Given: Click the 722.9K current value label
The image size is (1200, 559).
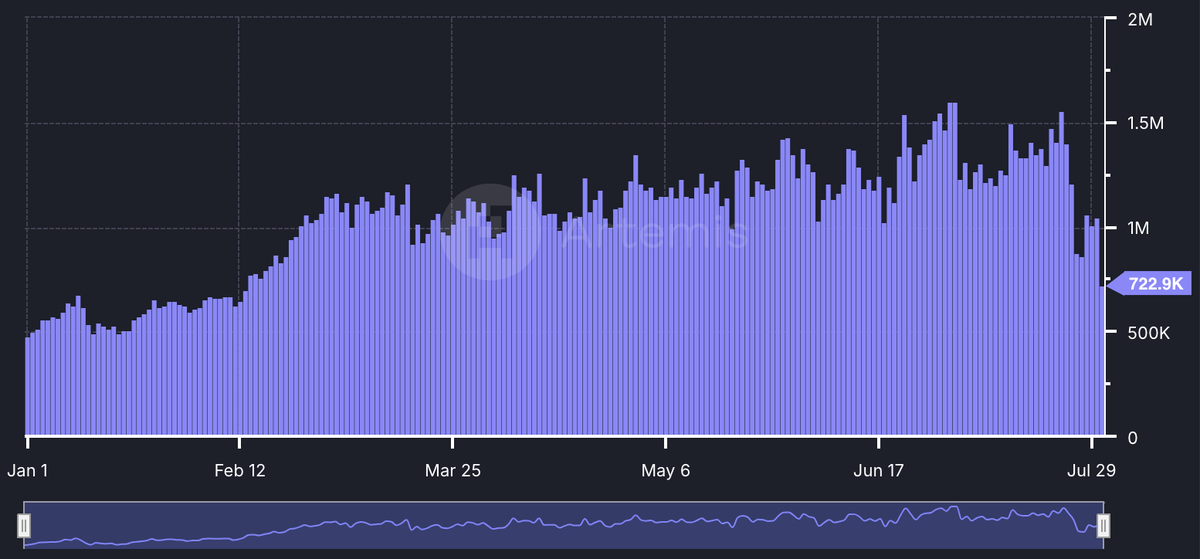Looking at the screenshot, I should [x=1150, y=284].
